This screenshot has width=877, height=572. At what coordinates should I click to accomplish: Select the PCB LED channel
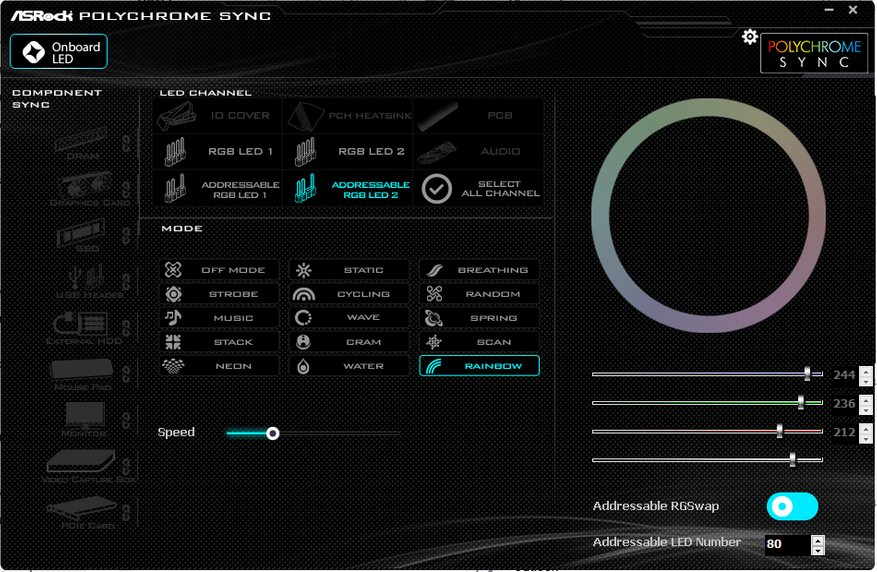(x=478, y=116)
